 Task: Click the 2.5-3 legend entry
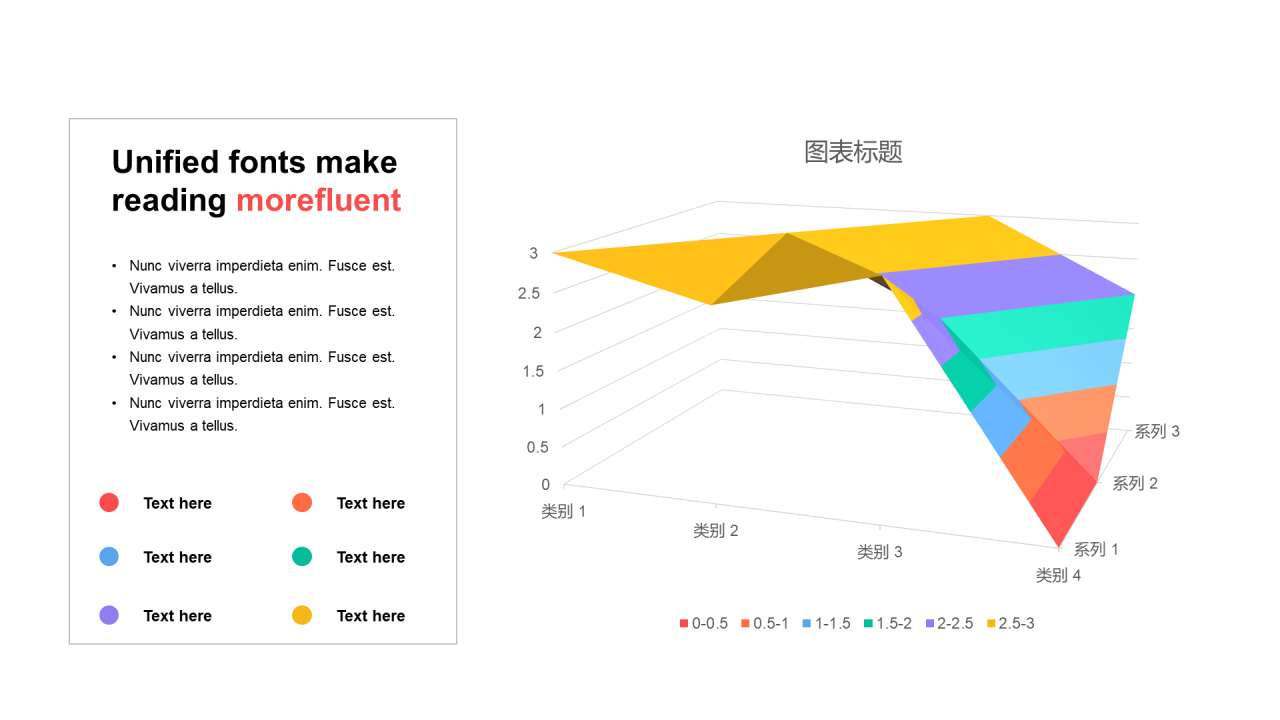tap(1011, 623)
